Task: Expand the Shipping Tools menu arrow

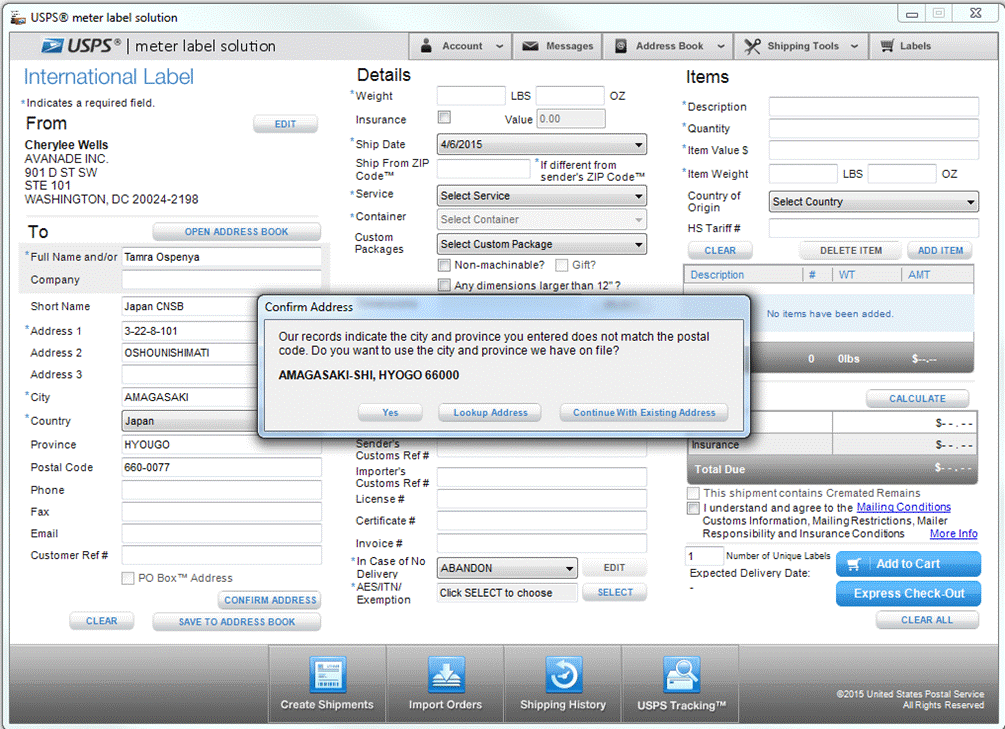Action: click(854, 46)
